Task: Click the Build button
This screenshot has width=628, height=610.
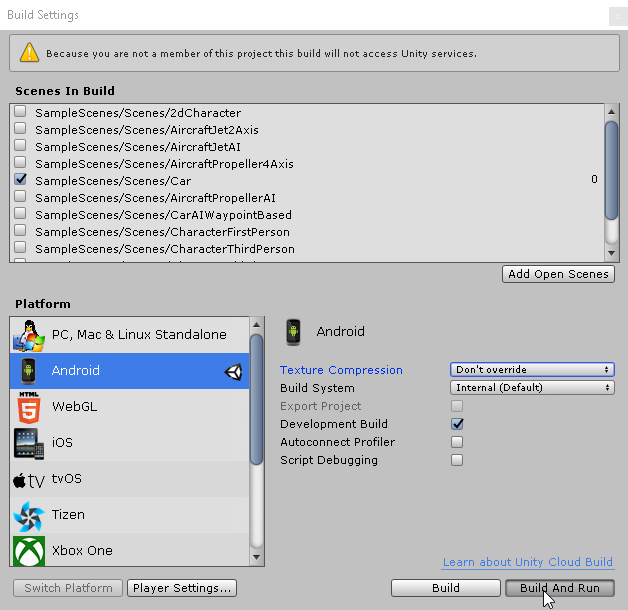Action: coord(446,588)
